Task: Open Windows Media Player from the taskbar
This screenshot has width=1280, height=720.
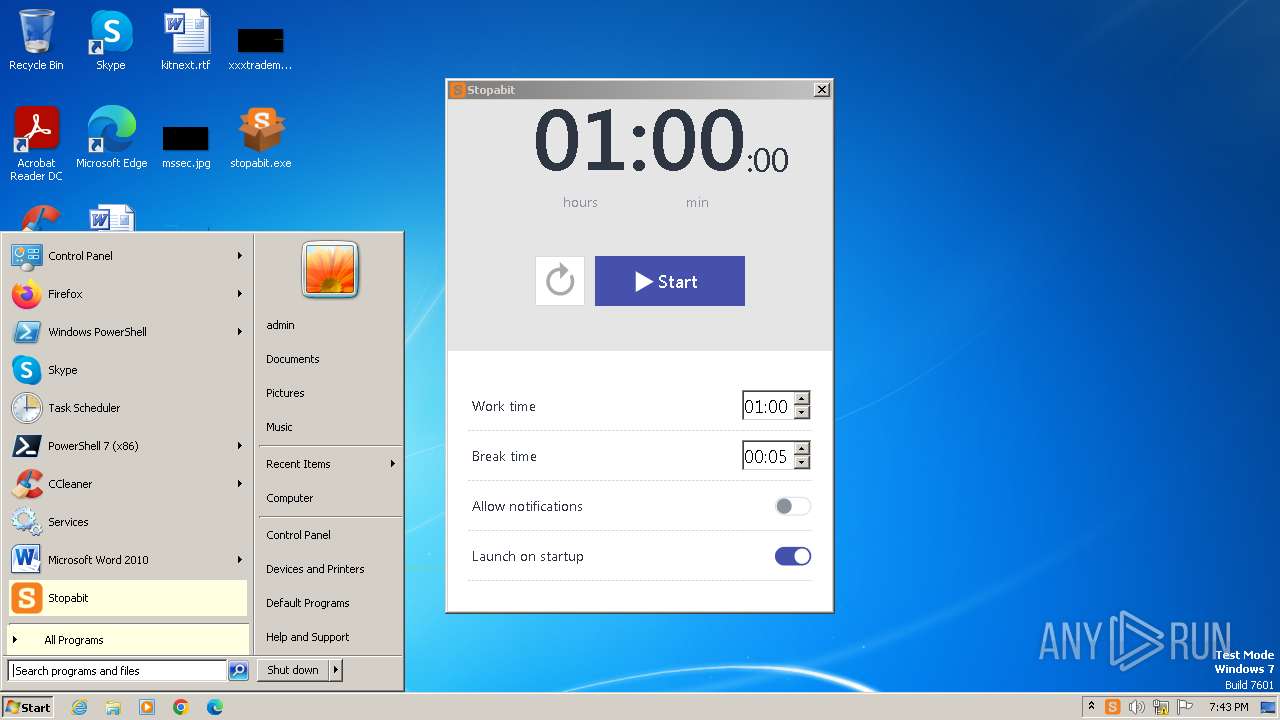Action: pos(147,707)
